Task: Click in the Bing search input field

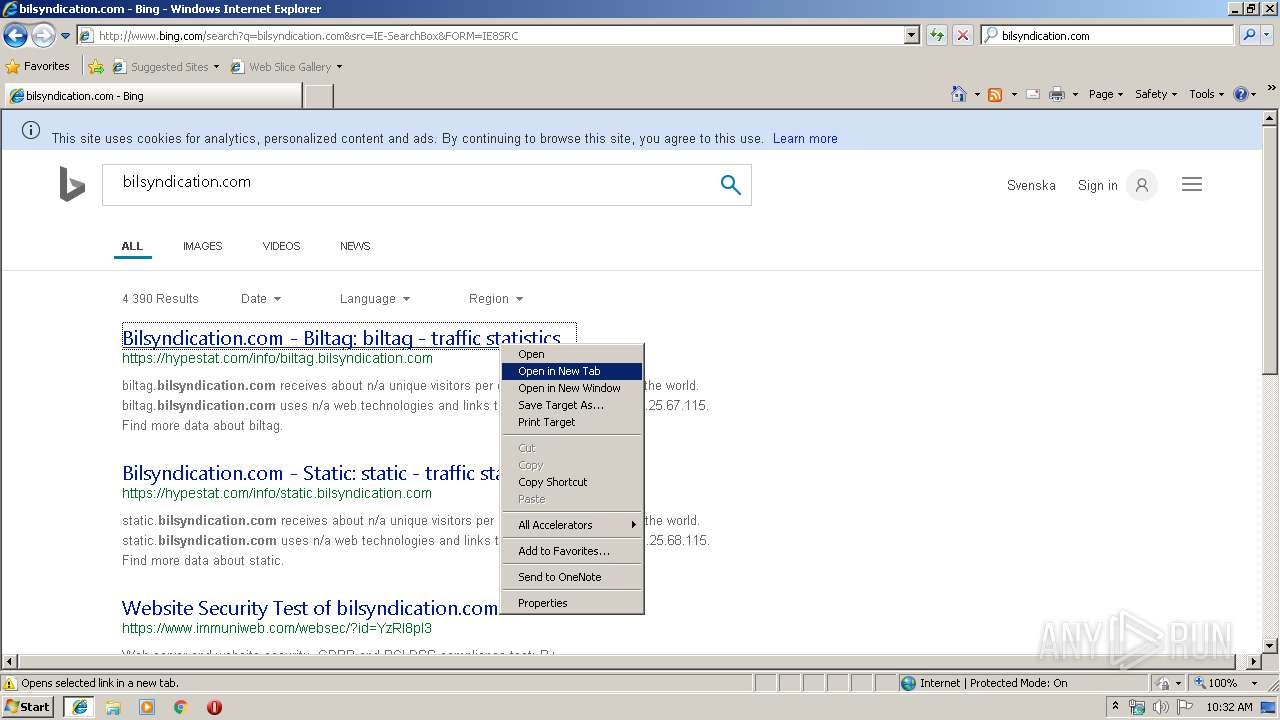Action: [x=410, y=185]
